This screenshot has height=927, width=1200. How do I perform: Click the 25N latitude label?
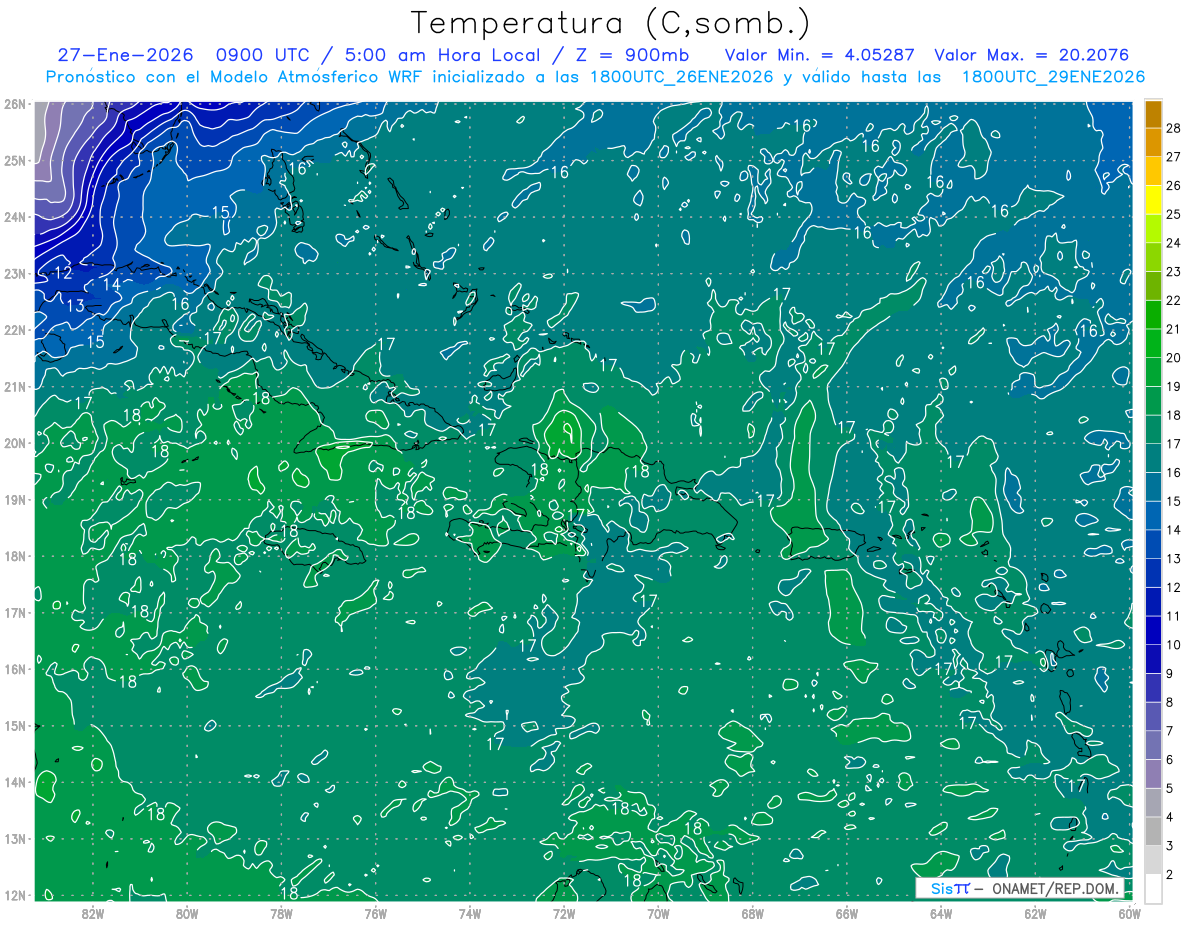click(x=14, y=160)
